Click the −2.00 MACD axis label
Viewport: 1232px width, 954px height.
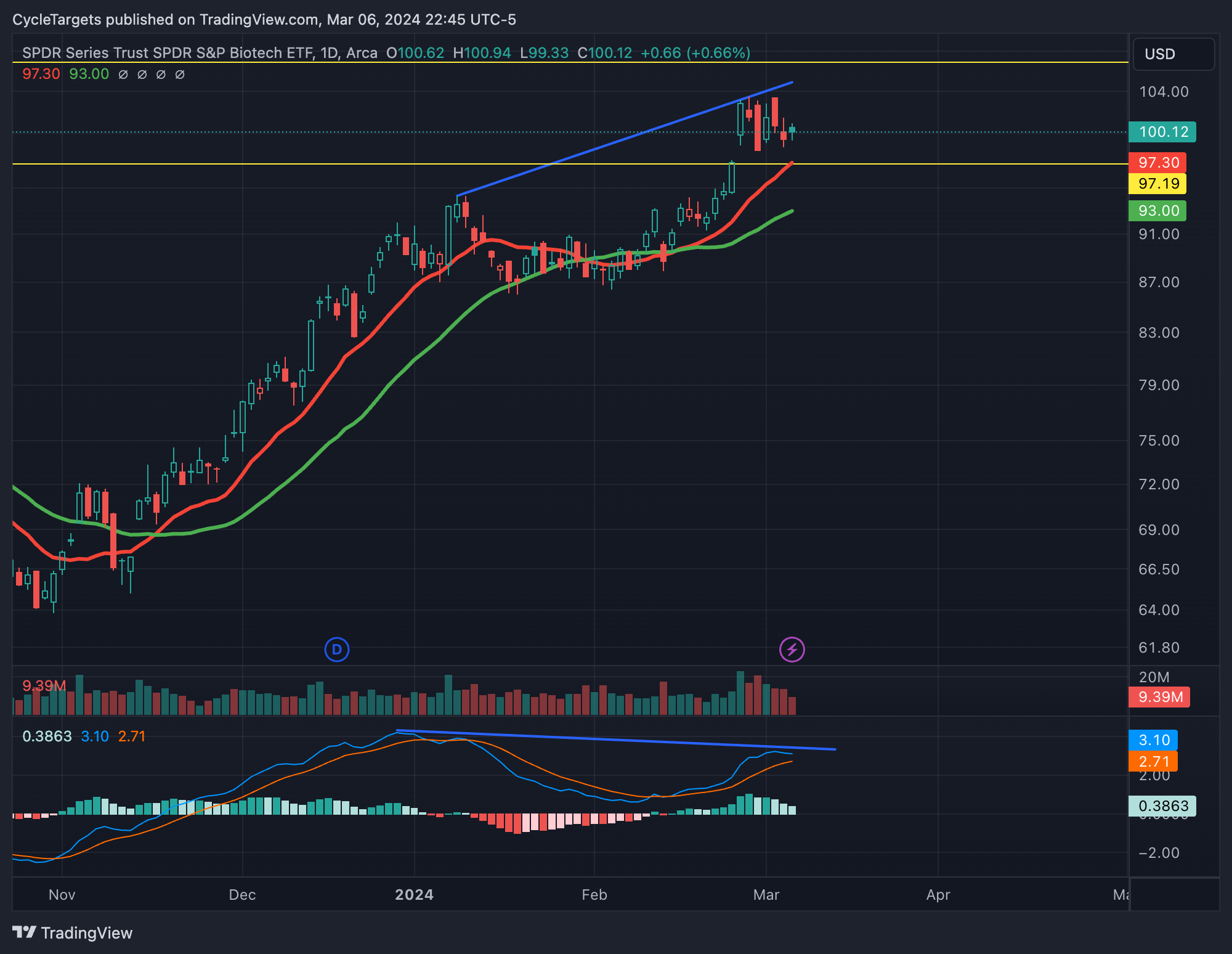click(x=1159, y=853)
